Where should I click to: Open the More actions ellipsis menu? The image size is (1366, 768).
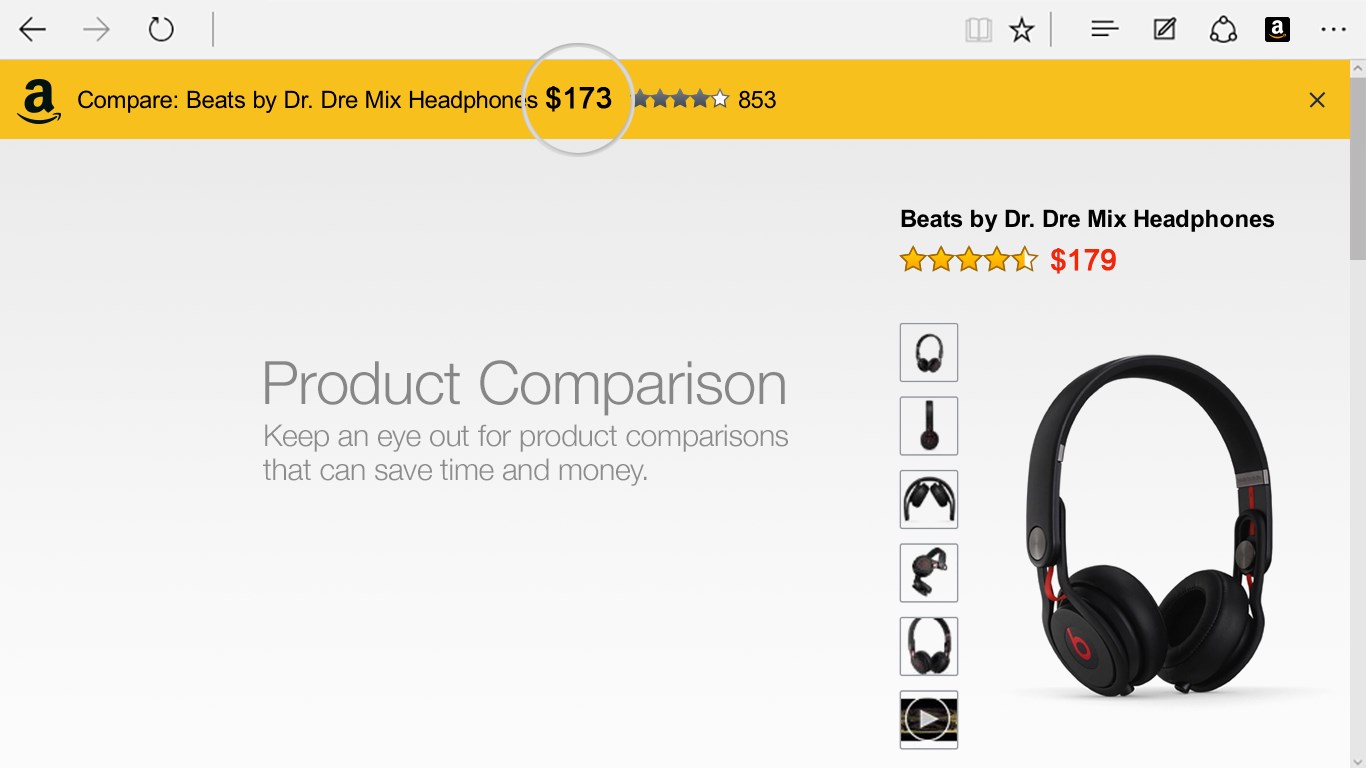pyautogui.click(x=1333, y=30)
